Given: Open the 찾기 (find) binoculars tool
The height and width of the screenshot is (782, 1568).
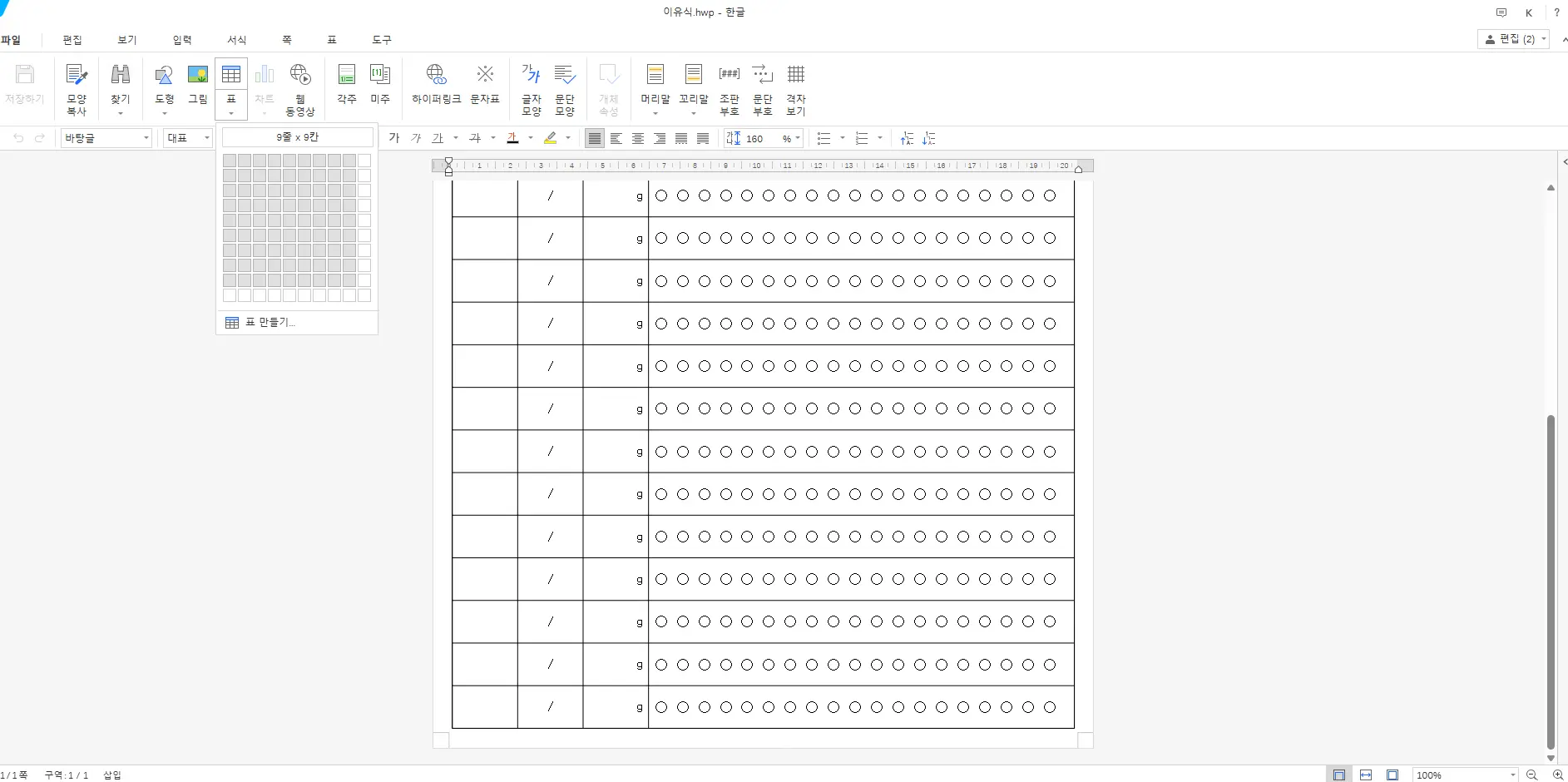Looking at the screenshot, I should tap(121, 87).
